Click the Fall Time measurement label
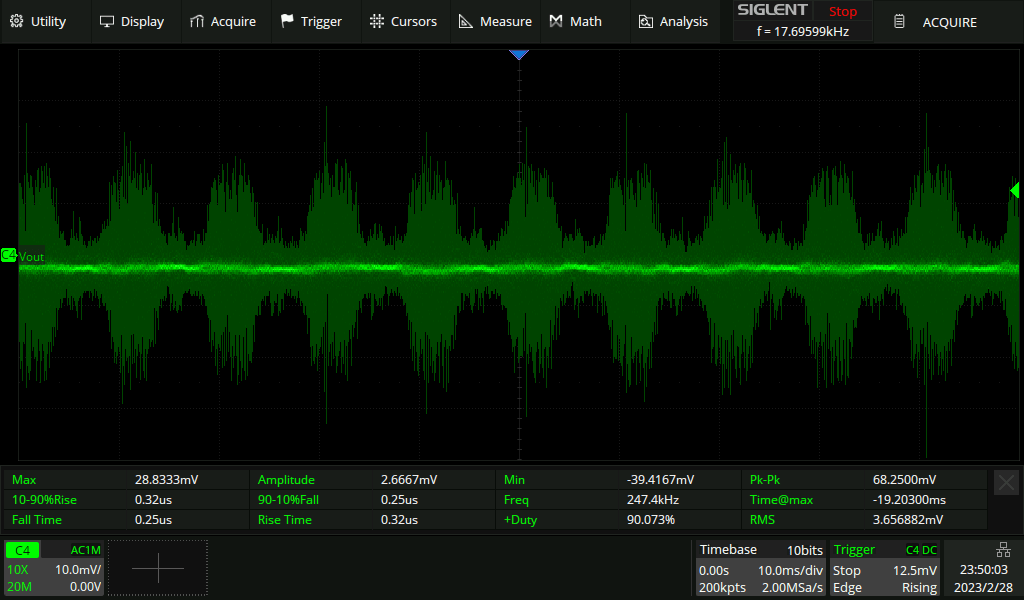Viewport: 1024px width, 600px height. (37, 520)
